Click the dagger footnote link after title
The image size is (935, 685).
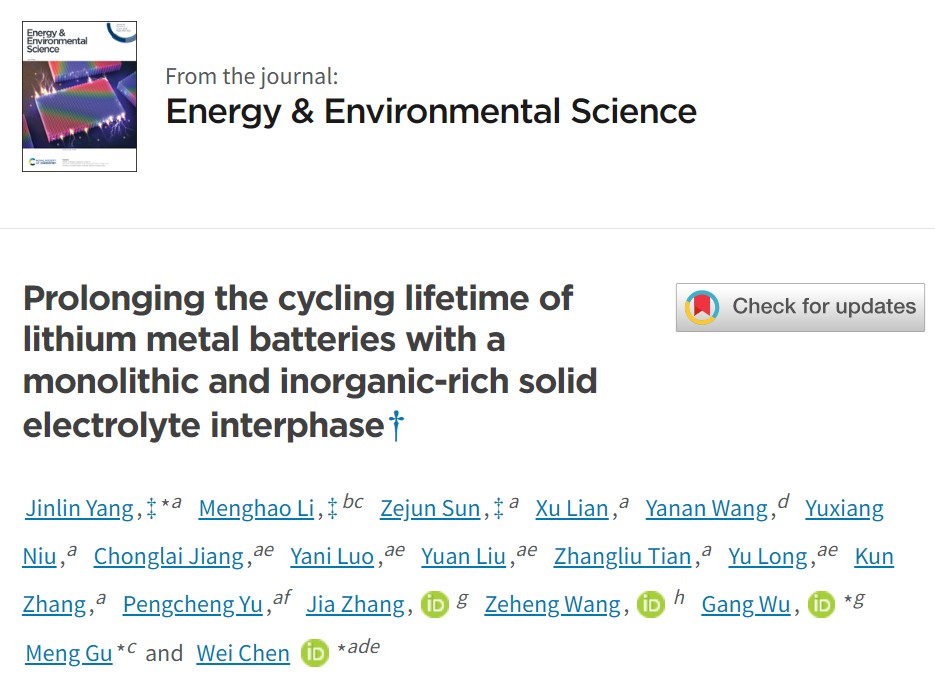(396, 426)
